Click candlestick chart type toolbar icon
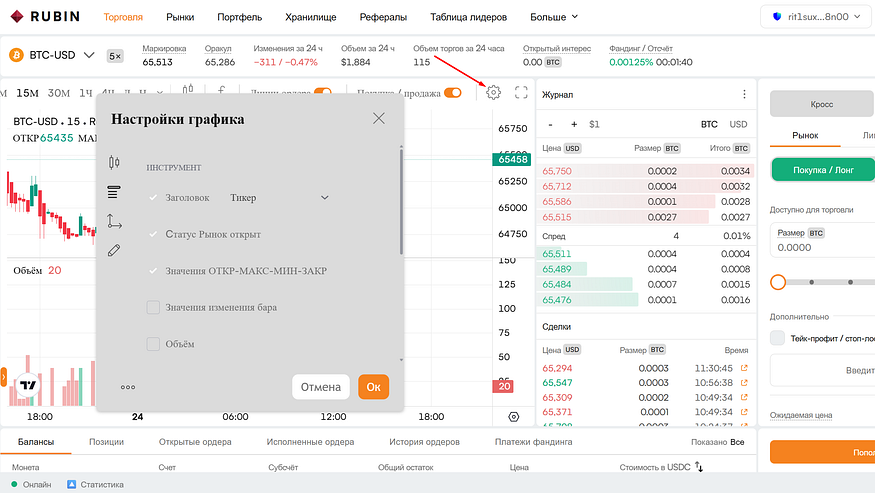 [x=188, y=89]
